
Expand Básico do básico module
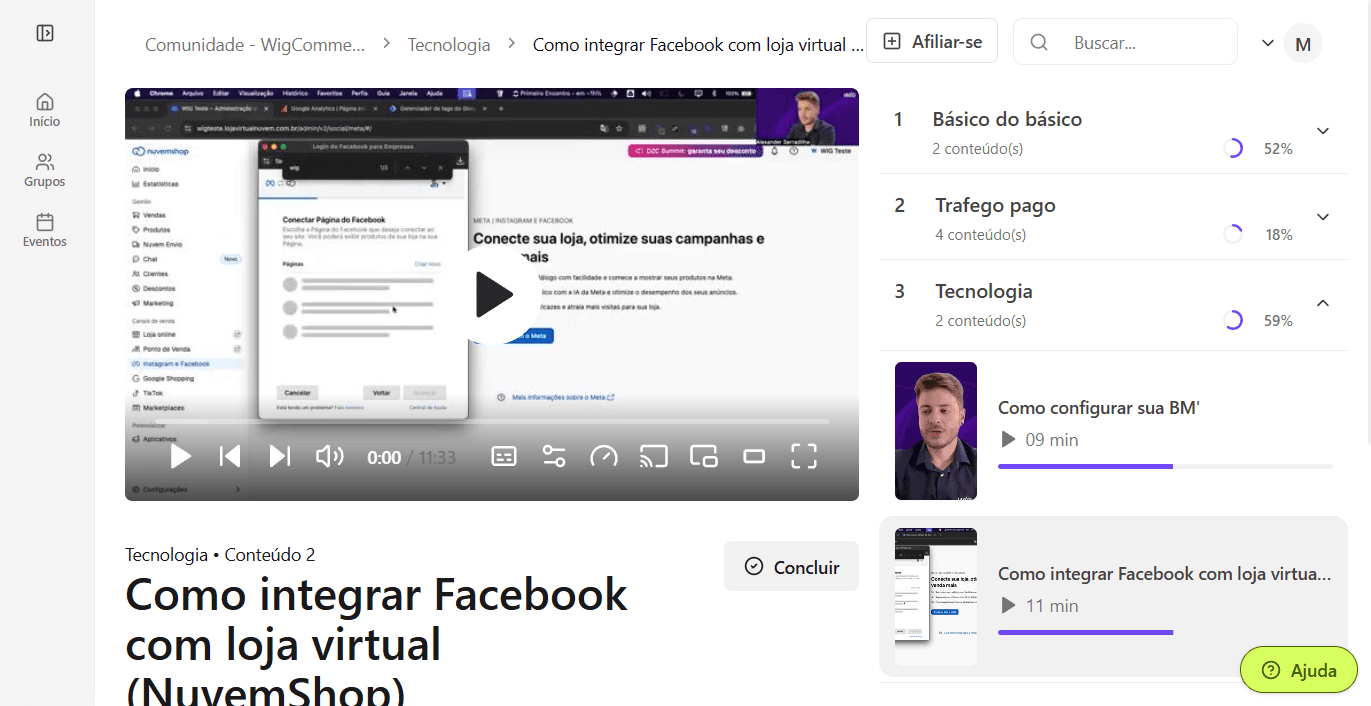(x=1323, y=131)
